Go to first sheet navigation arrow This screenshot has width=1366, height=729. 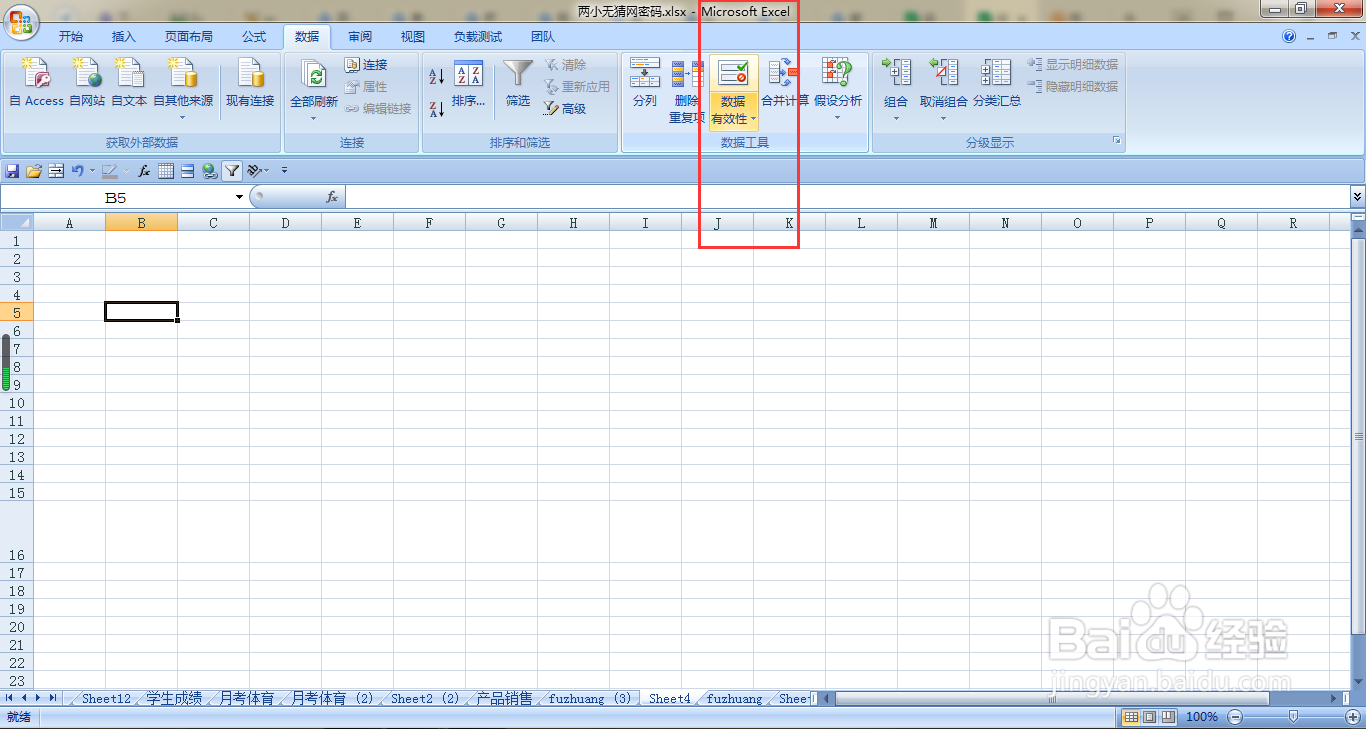pos(10,697)
